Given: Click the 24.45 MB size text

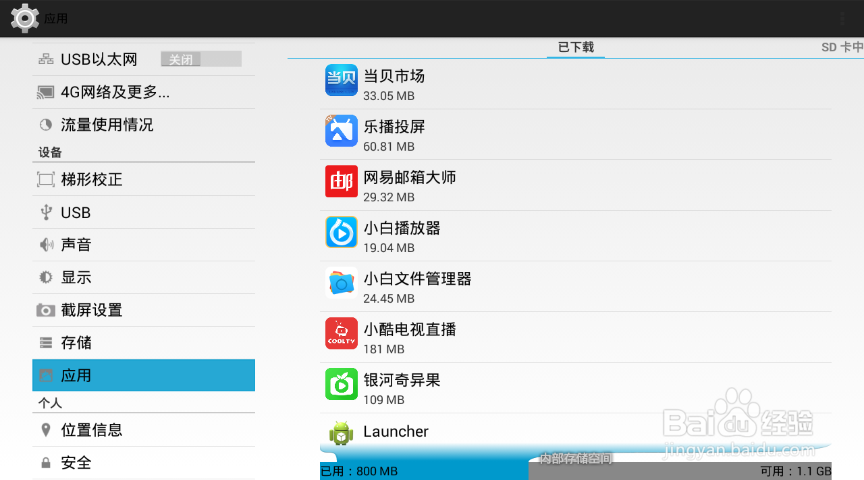Looking at the screenshot, I should [x=389, y=299].
